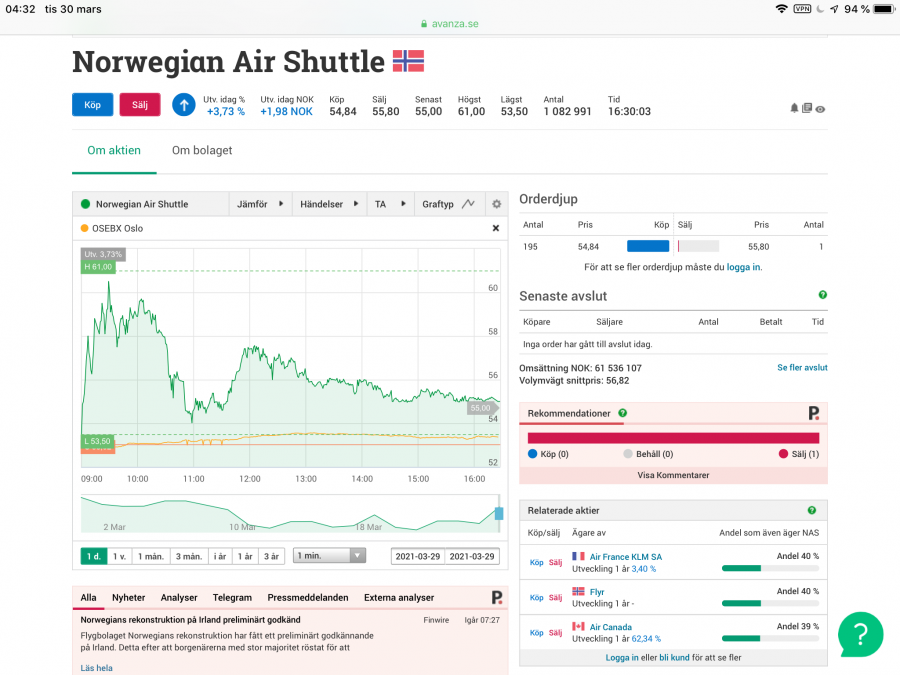Click help icon beside Senaste avslut

[x=823, y=295]
